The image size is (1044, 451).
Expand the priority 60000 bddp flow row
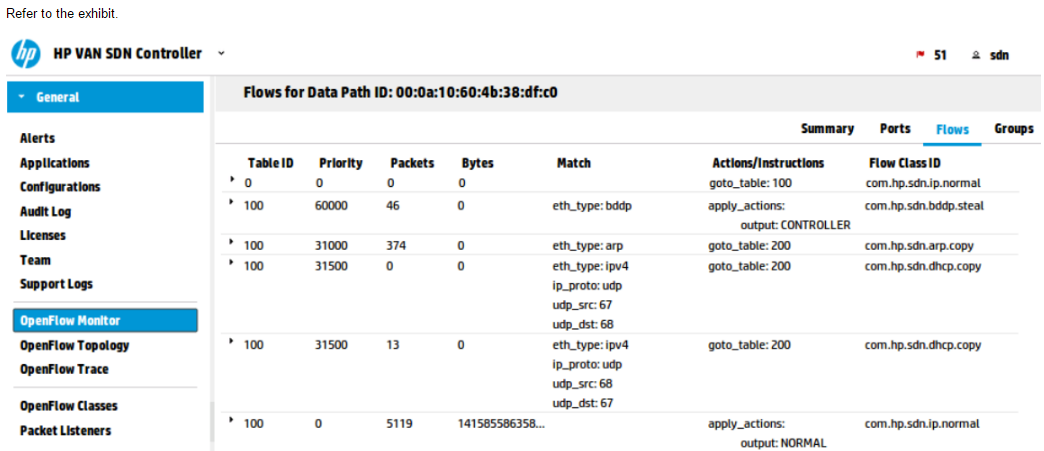pyautogui.click(x=232, y=203)
